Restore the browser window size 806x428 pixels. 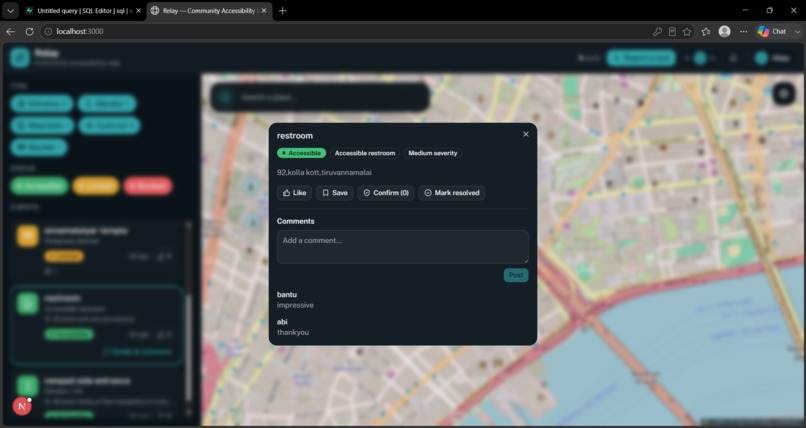(770, 10)
